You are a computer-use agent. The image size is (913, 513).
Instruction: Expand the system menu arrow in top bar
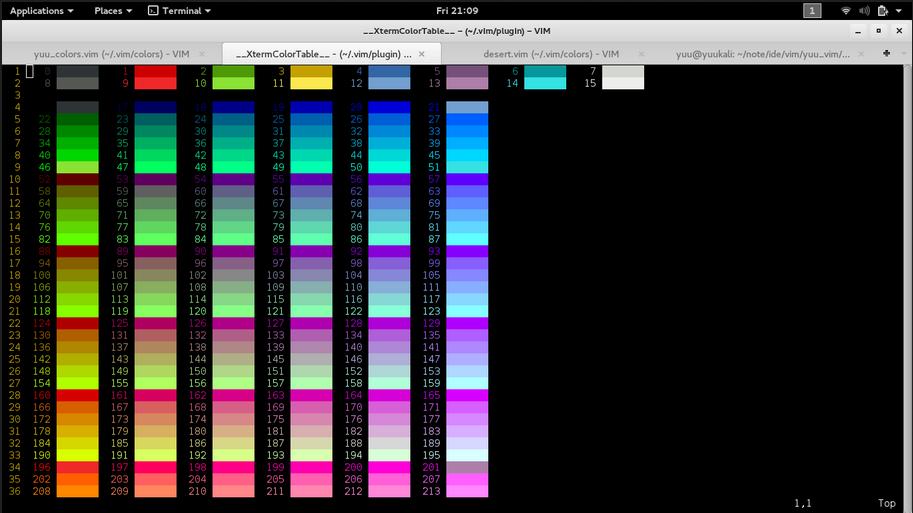[x=898, y=10]
